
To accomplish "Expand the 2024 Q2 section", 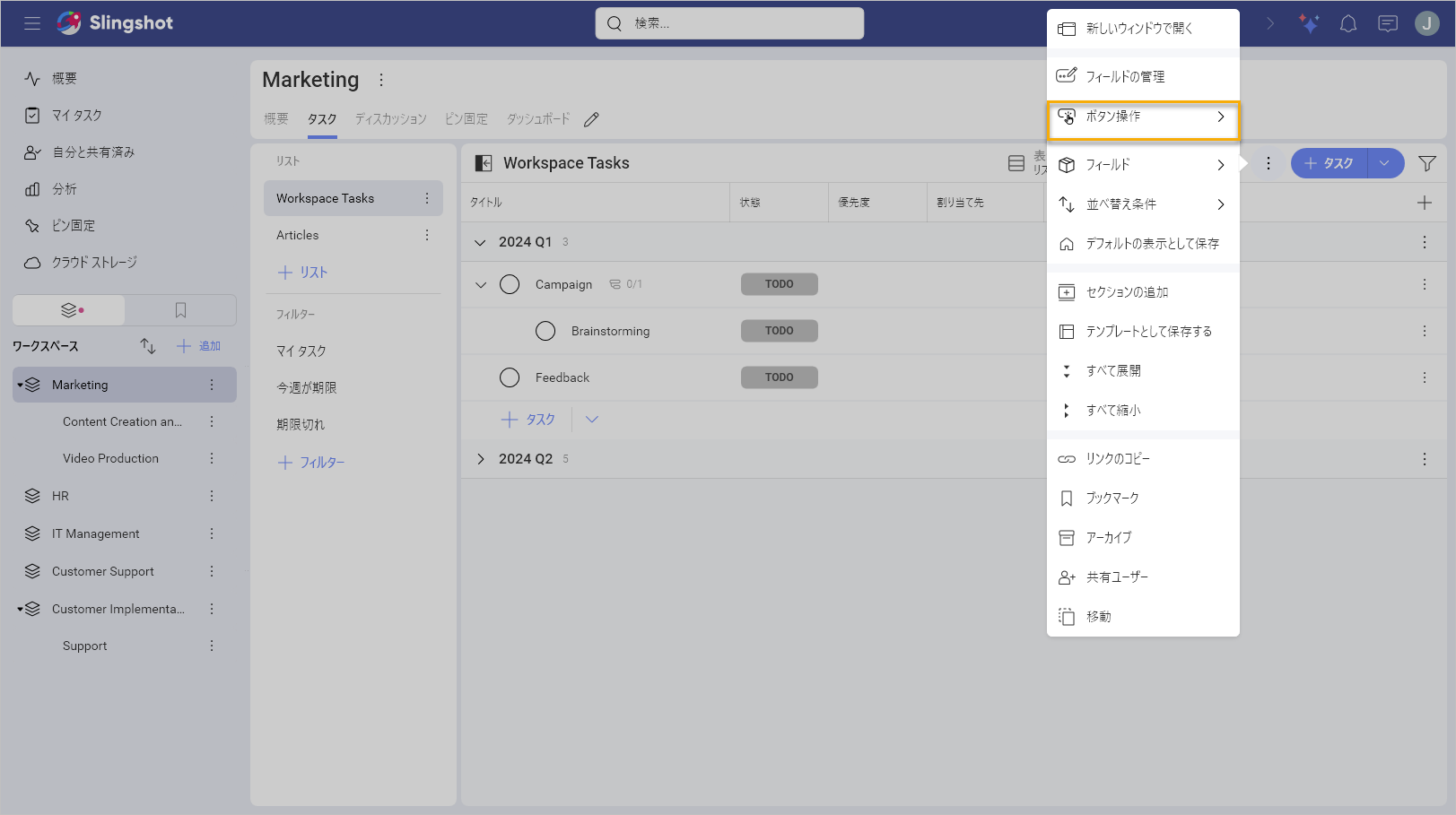I will pos(480,459).
